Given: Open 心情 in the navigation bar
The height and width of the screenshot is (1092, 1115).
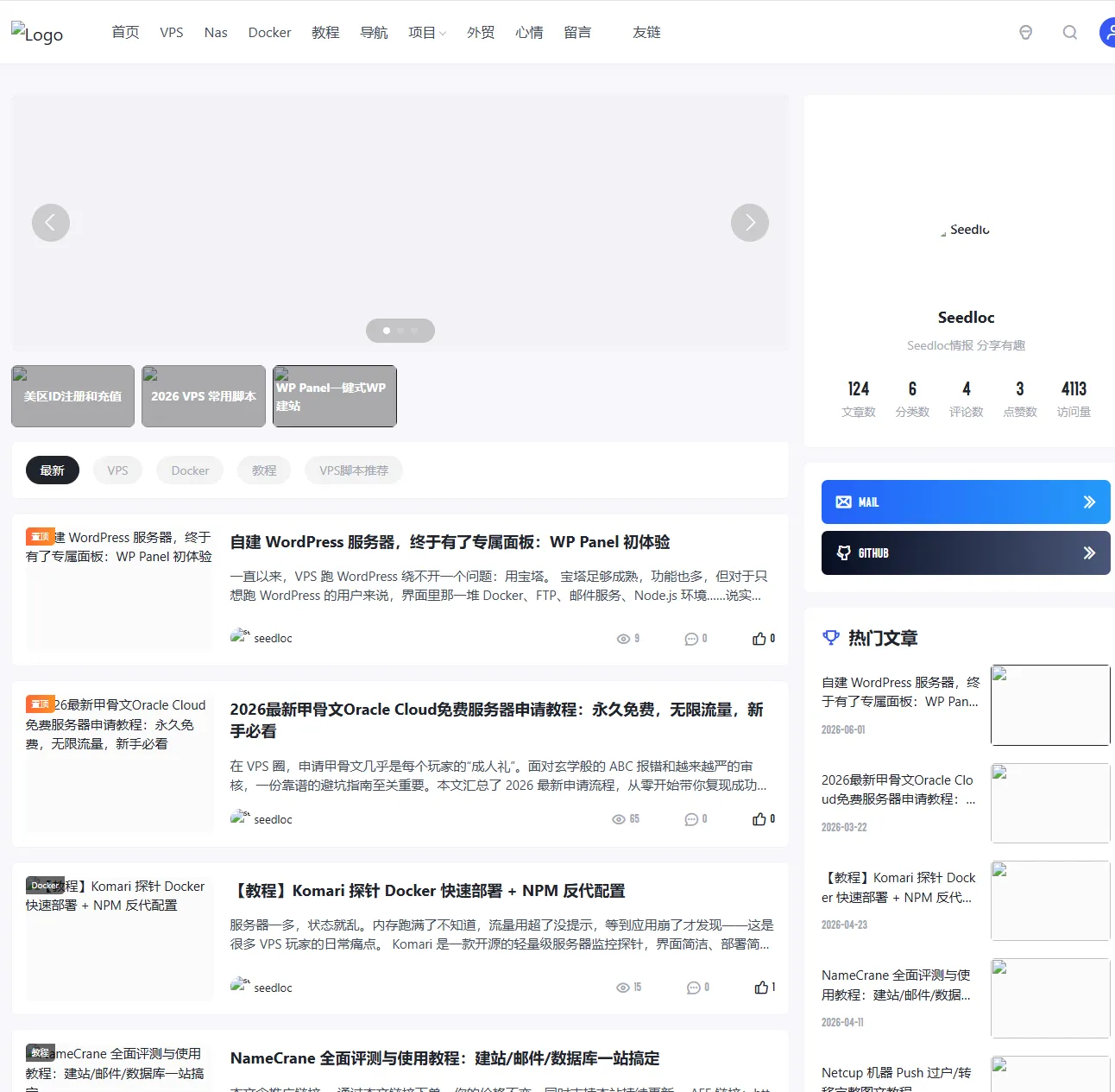Looking at the screenshot, I should tap(529, 33).
